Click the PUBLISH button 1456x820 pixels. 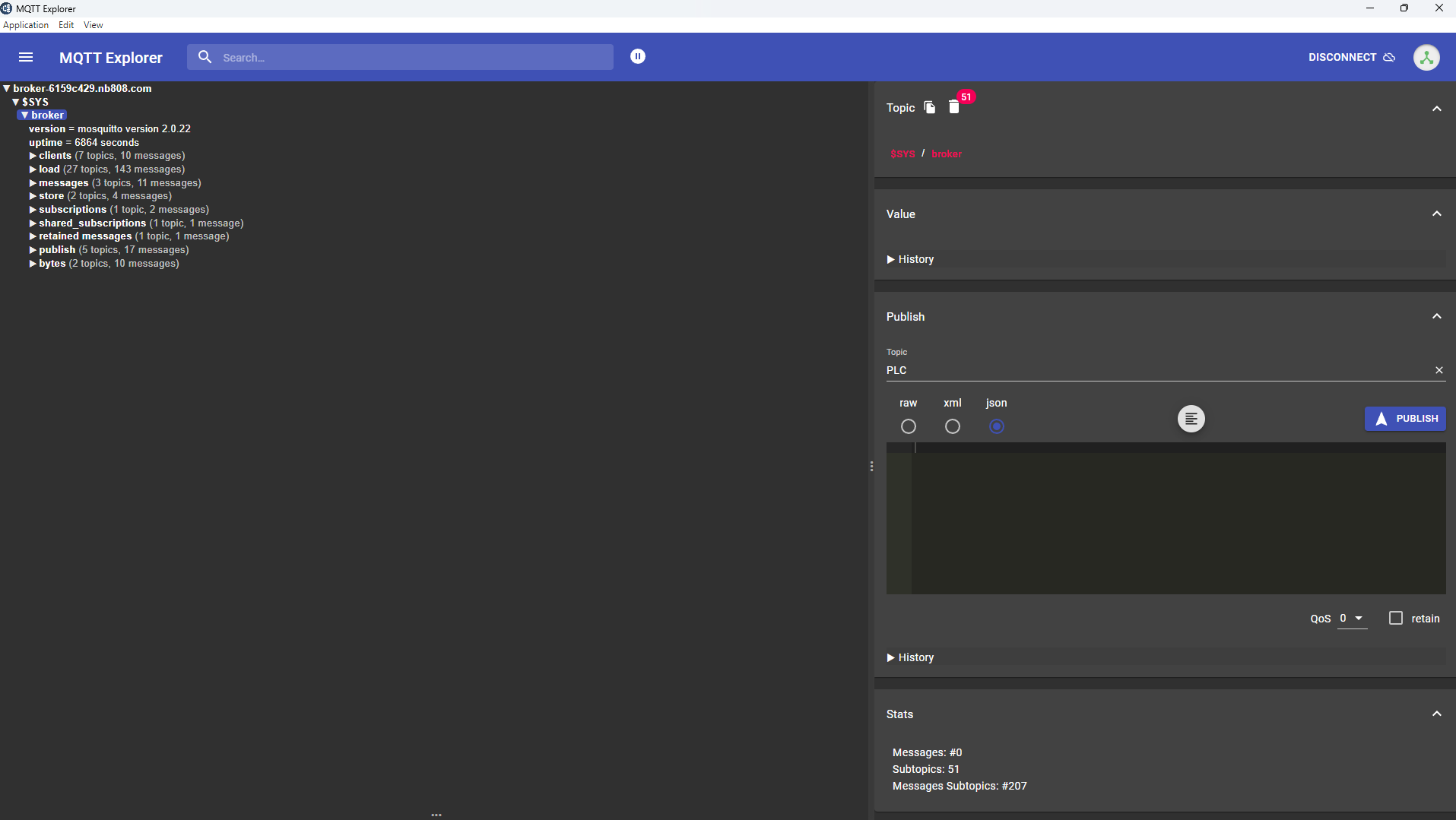click(x=1404, y=419)
